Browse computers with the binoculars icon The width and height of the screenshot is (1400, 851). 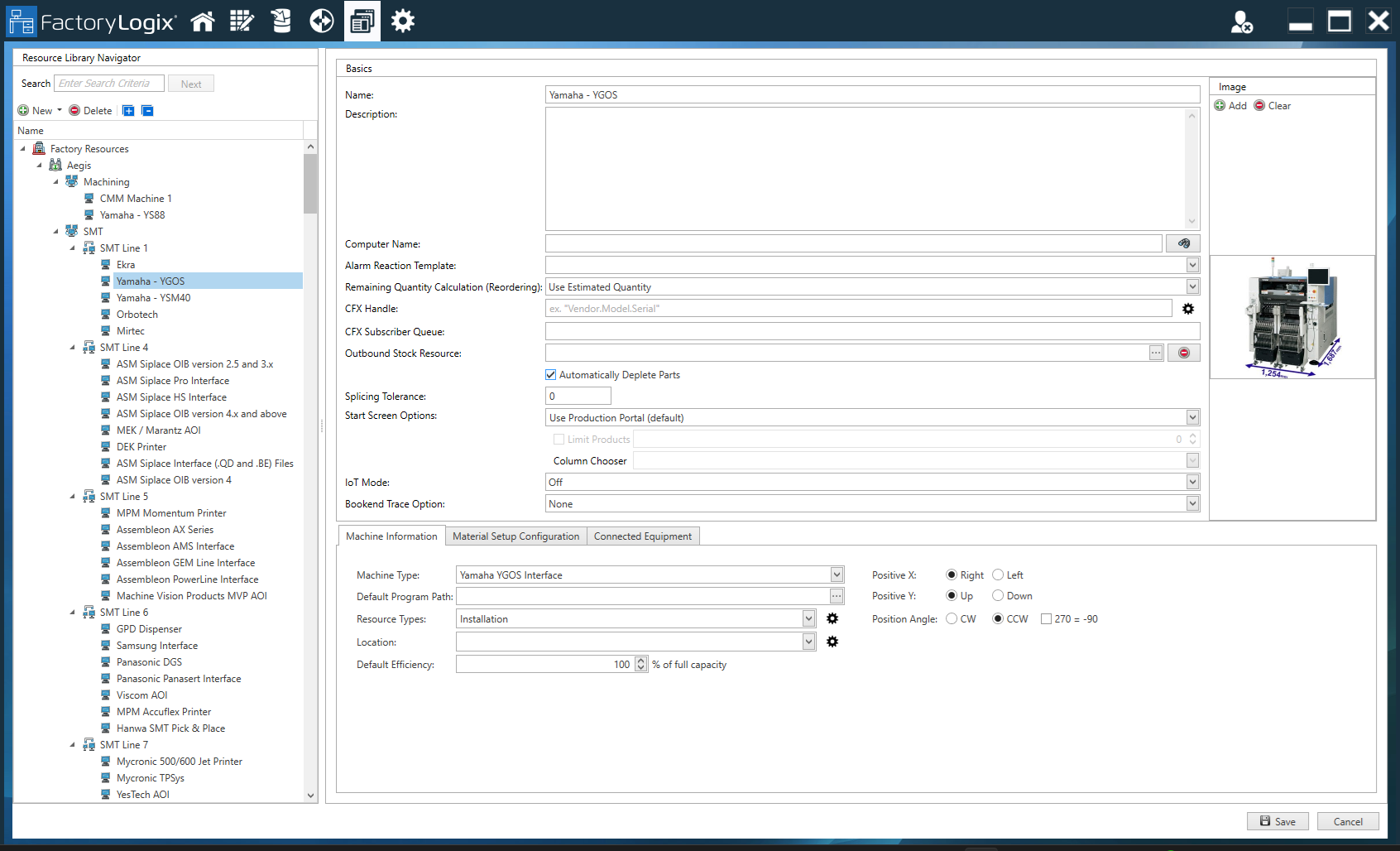coord(1183,243)
